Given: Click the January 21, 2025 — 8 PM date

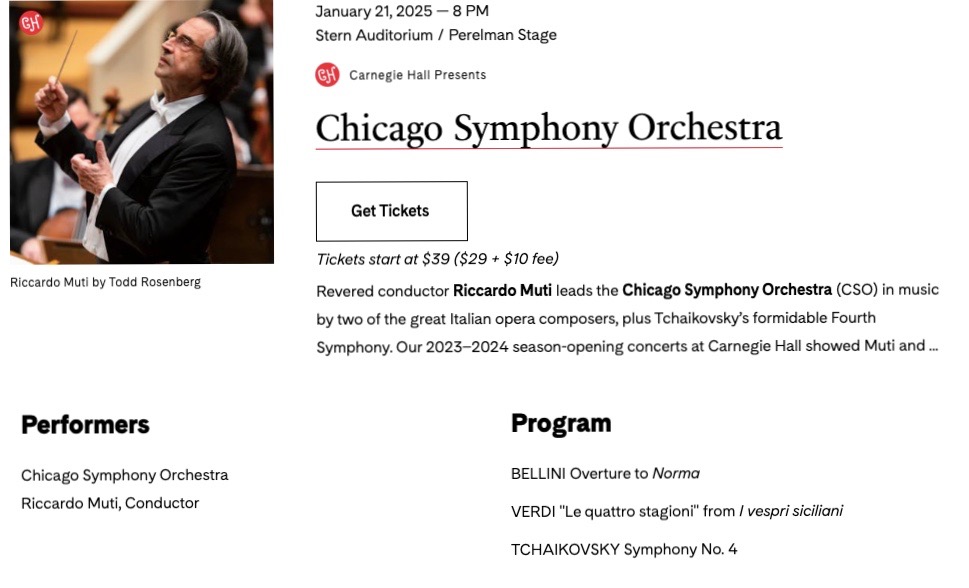Looking at the screenshot, I should click(402, 11).
